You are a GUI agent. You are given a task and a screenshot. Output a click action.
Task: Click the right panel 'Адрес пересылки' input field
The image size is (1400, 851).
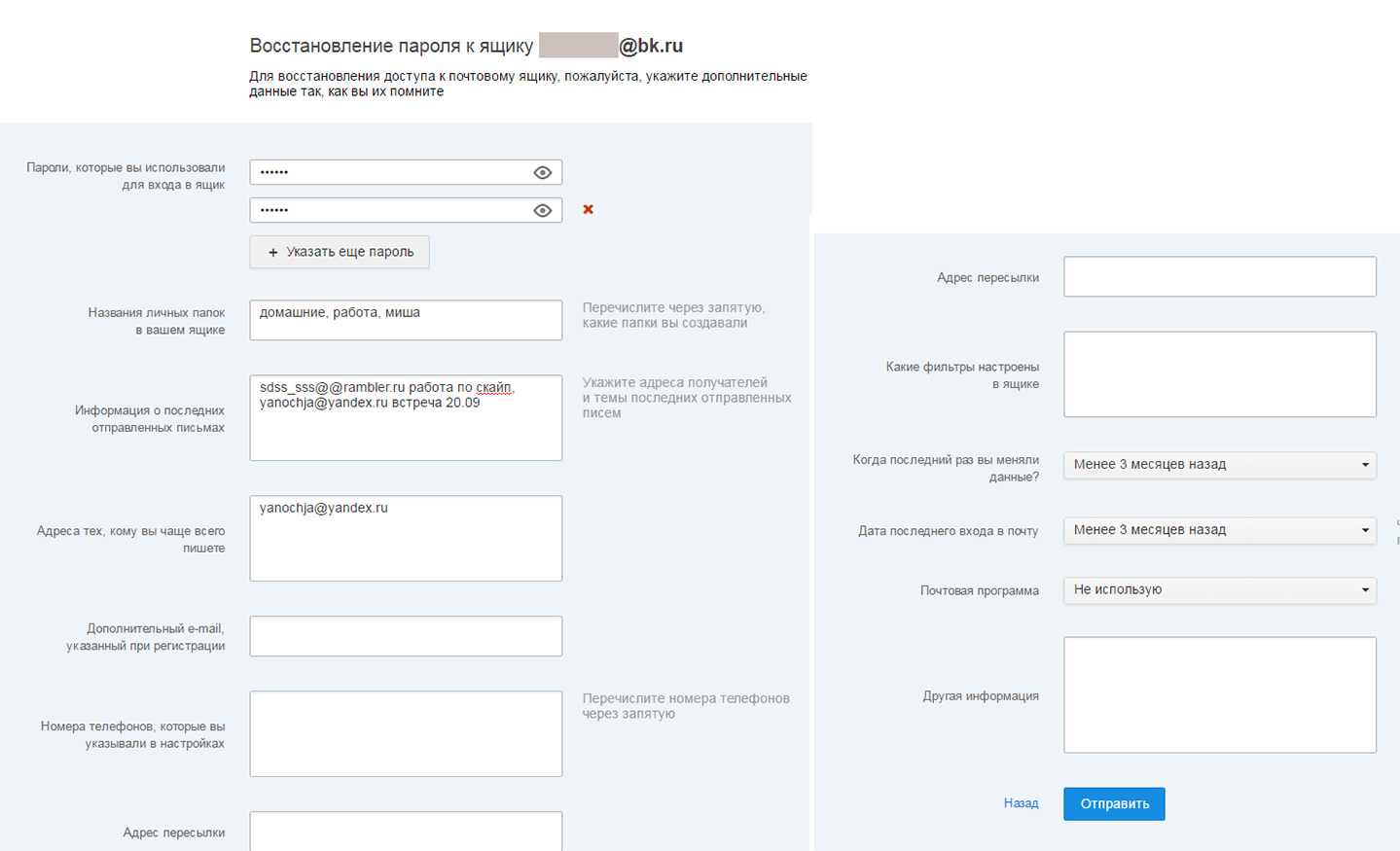[x=1220, y=276]
